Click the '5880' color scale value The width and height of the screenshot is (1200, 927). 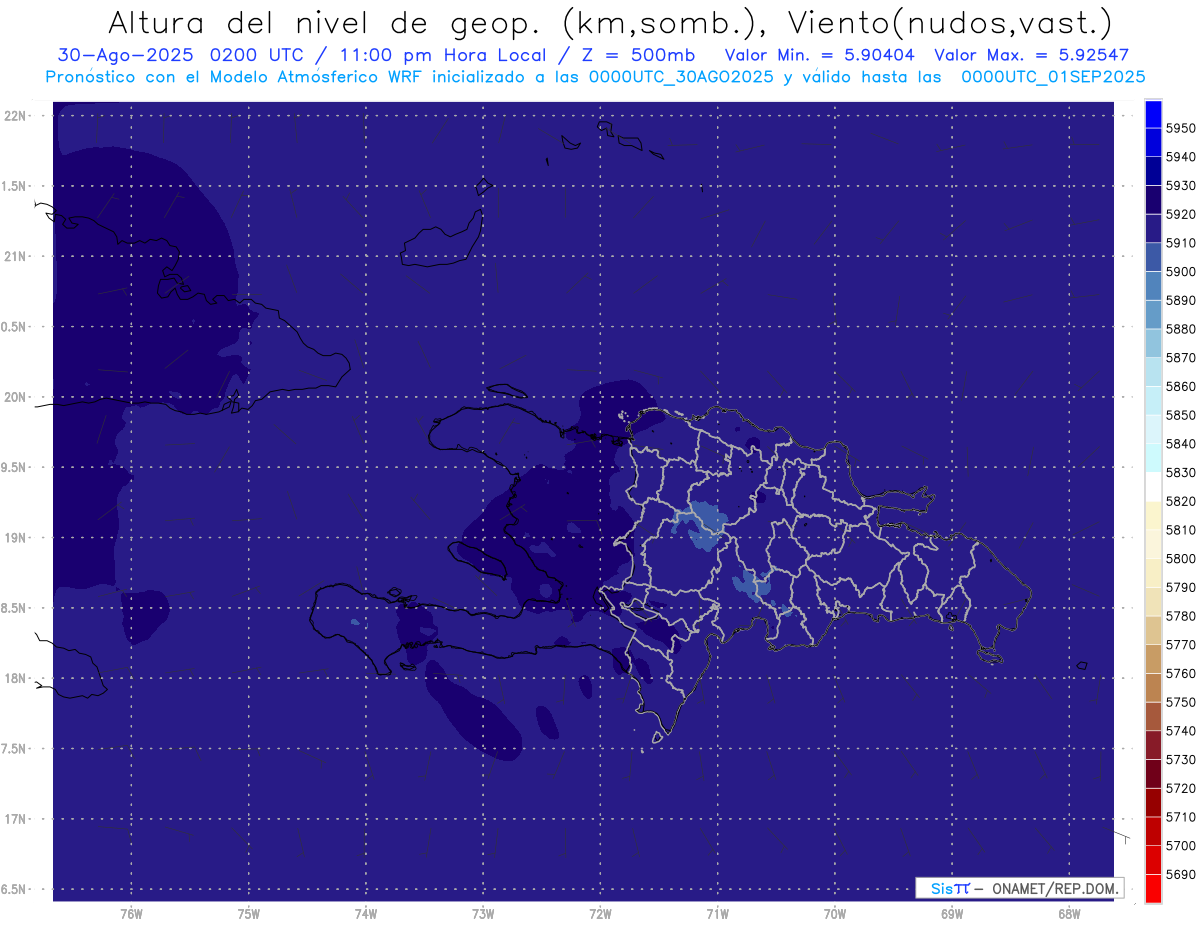[x=1181, y=329]
